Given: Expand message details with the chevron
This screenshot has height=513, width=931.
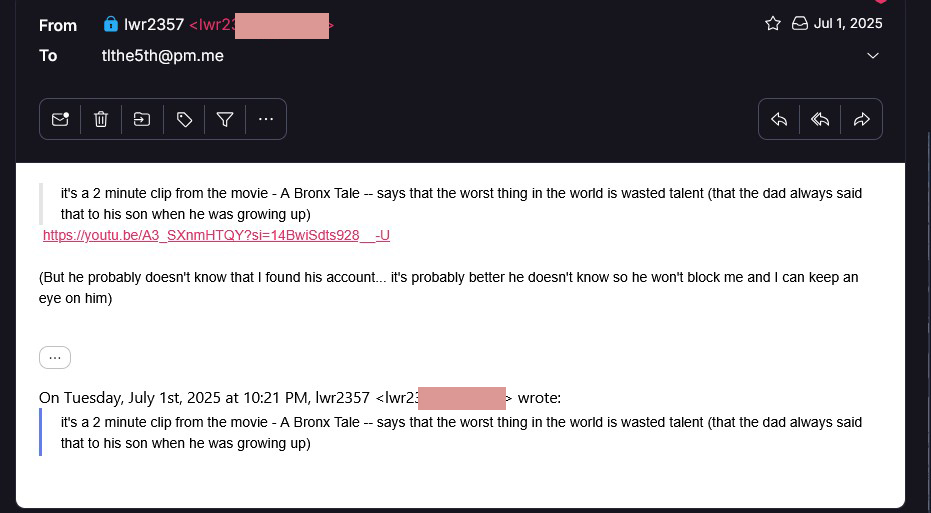Looking at the screenshot, I should click(x=873, y=56).
